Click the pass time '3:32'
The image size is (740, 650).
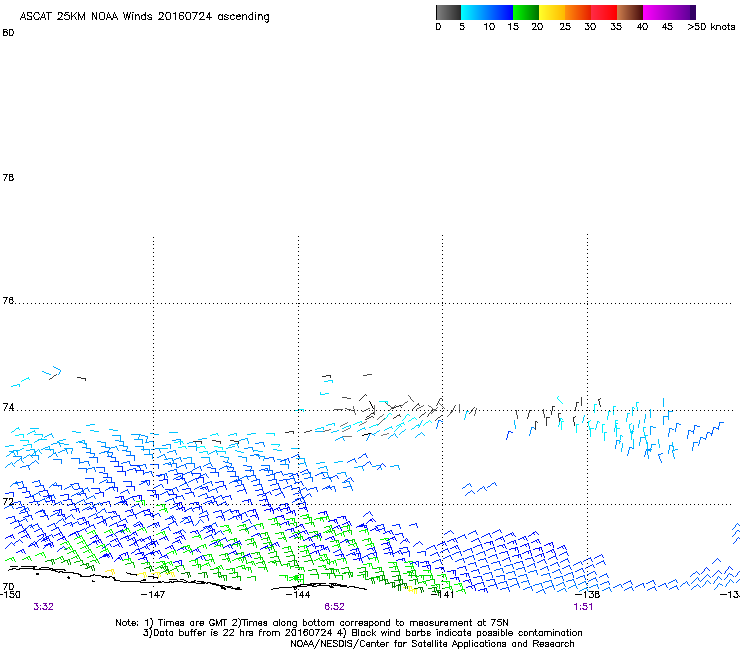tap(43, 607)
